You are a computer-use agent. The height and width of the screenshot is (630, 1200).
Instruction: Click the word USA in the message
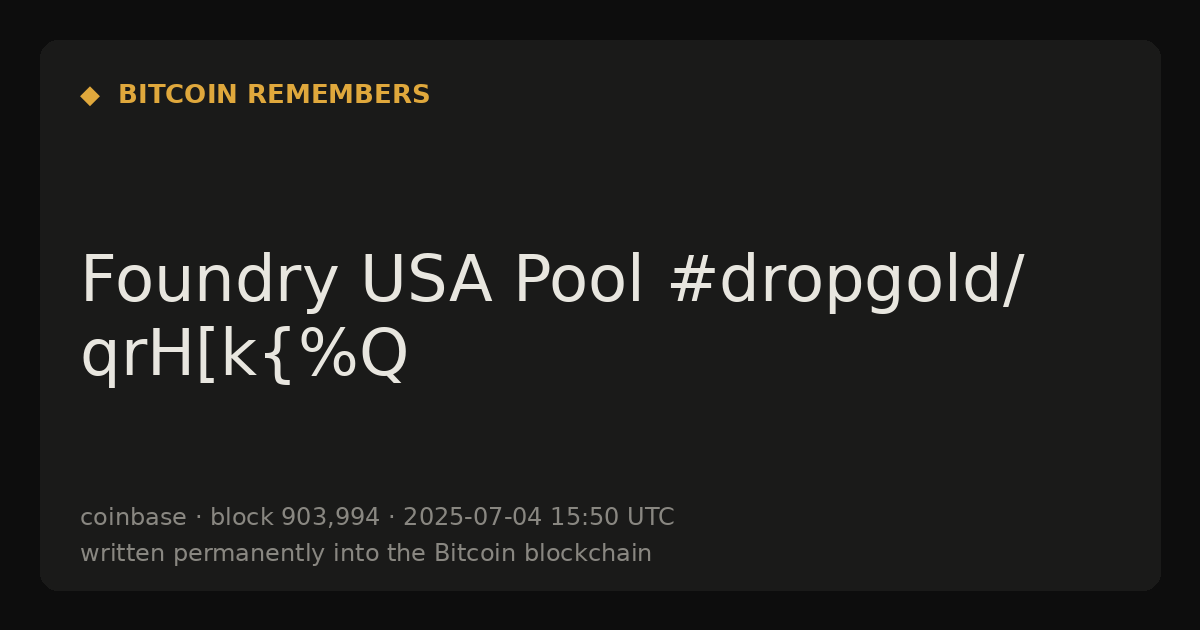tap(426, 281)
